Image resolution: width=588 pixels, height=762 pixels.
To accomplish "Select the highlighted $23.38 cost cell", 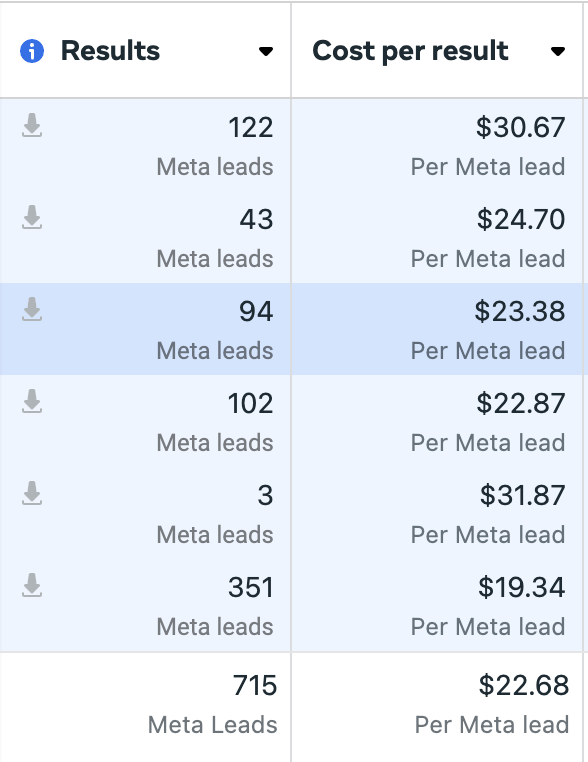I will point(437,329).
